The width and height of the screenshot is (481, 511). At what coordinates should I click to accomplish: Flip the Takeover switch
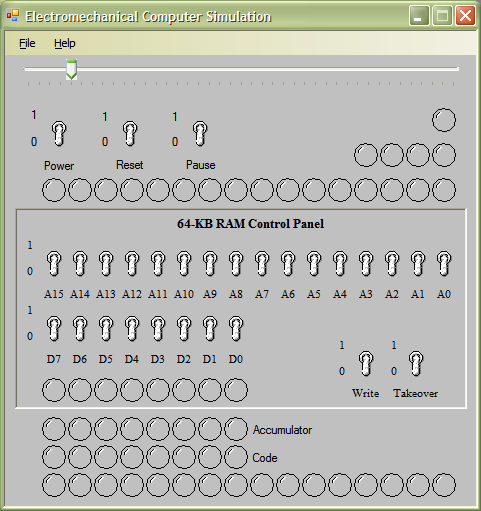pos(416,363)
